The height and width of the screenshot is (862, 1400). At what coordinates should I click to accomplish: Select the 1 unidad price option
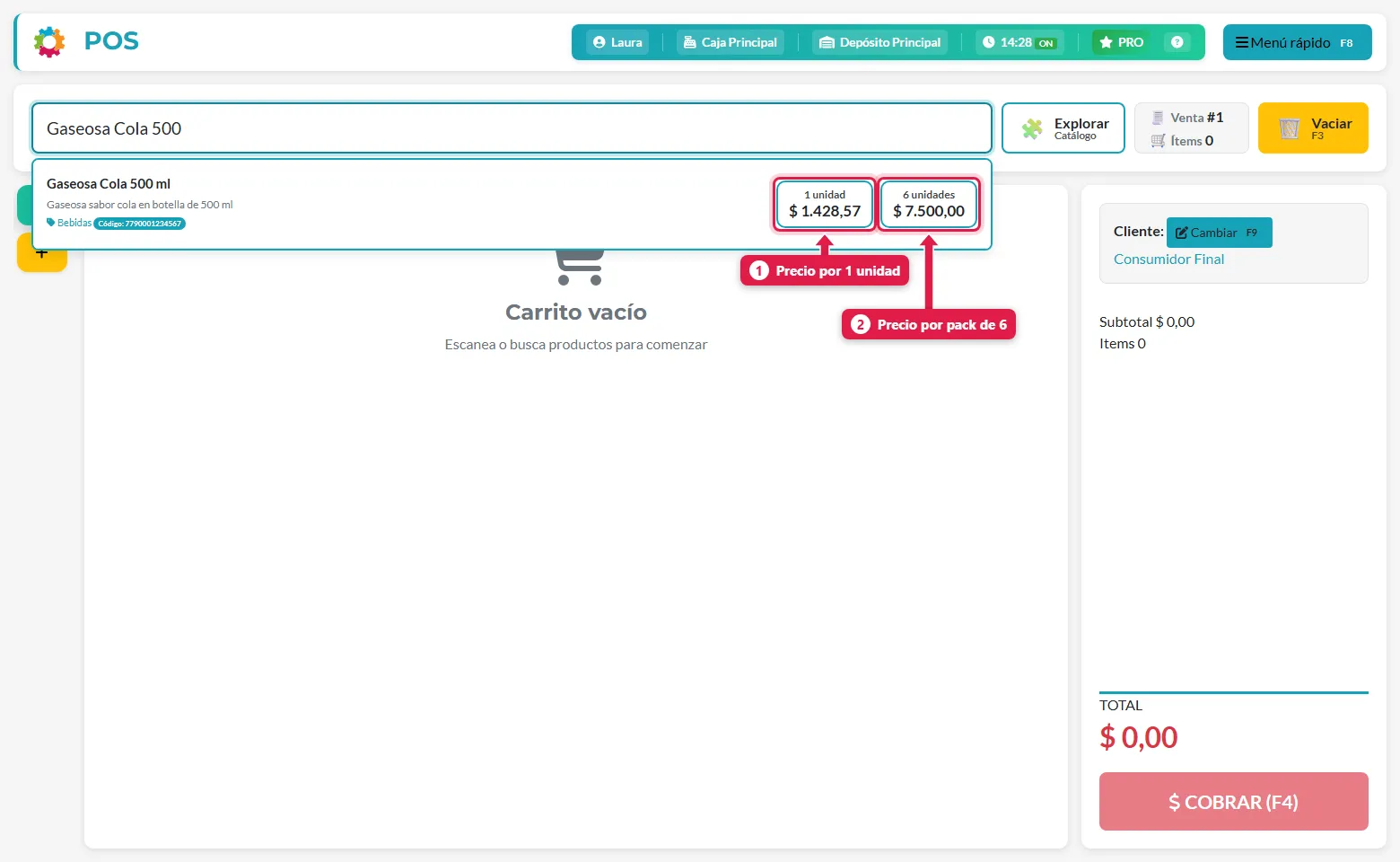tap(825, 204)
